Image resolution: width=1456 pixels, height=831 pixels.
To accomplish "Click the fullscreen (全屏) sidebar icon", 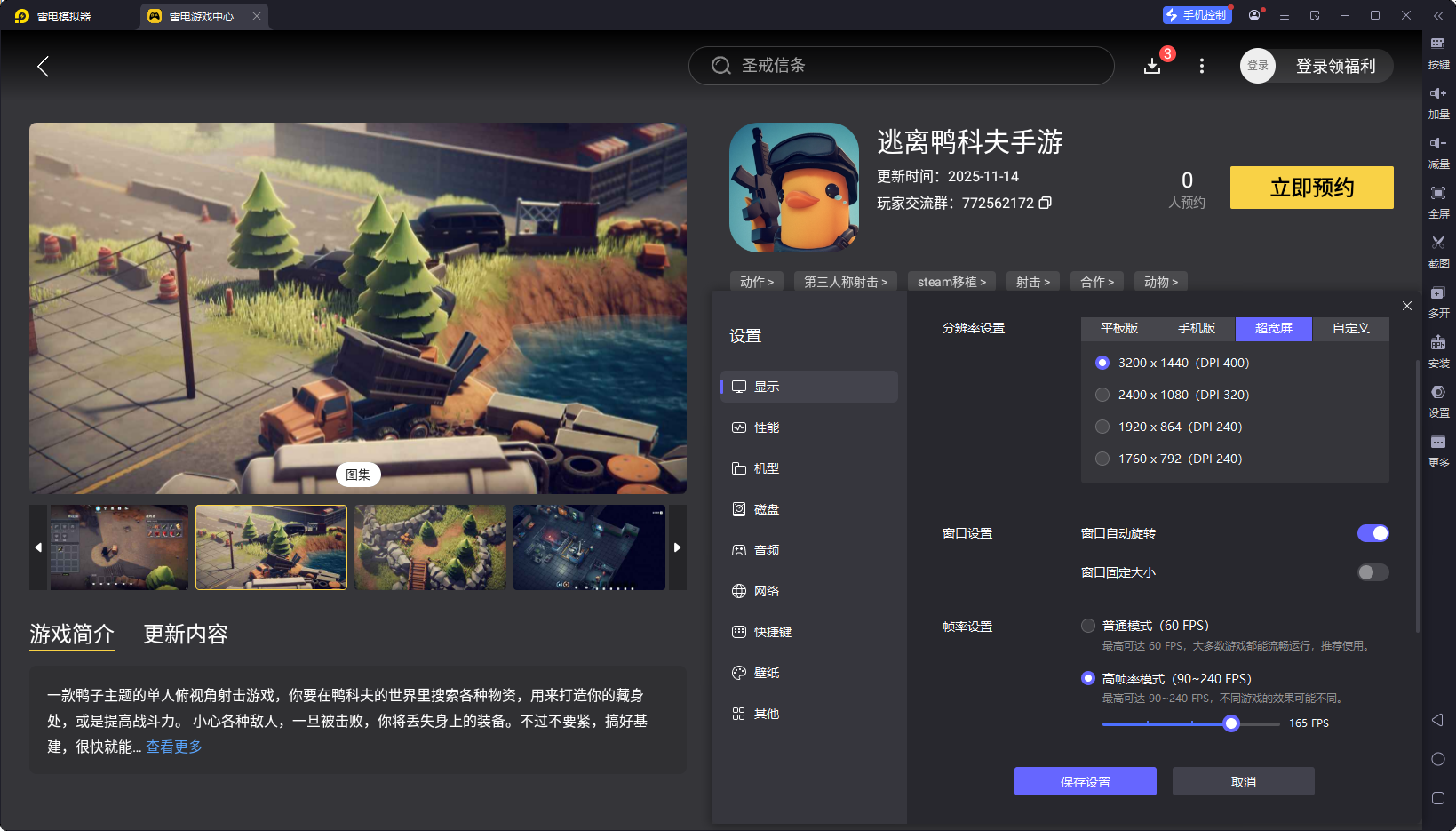I will 1437,199.
